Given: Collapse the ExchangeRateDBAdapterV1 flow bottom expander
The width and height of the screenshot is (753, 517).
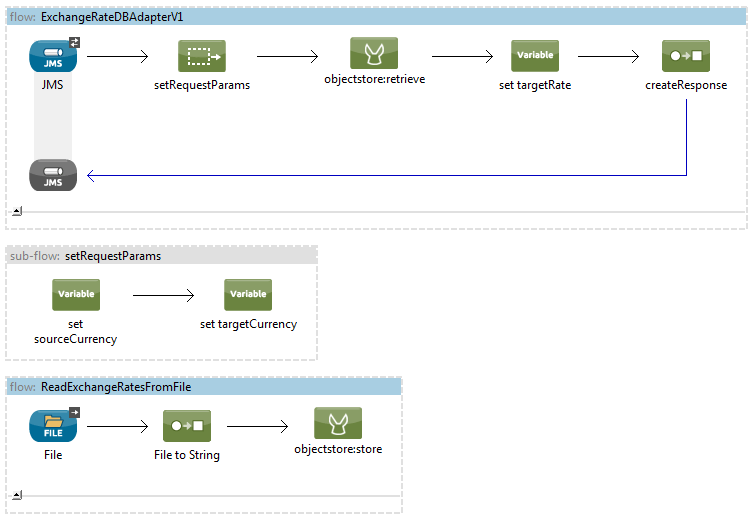Looking at the screenshot, I should click(17, 211).
